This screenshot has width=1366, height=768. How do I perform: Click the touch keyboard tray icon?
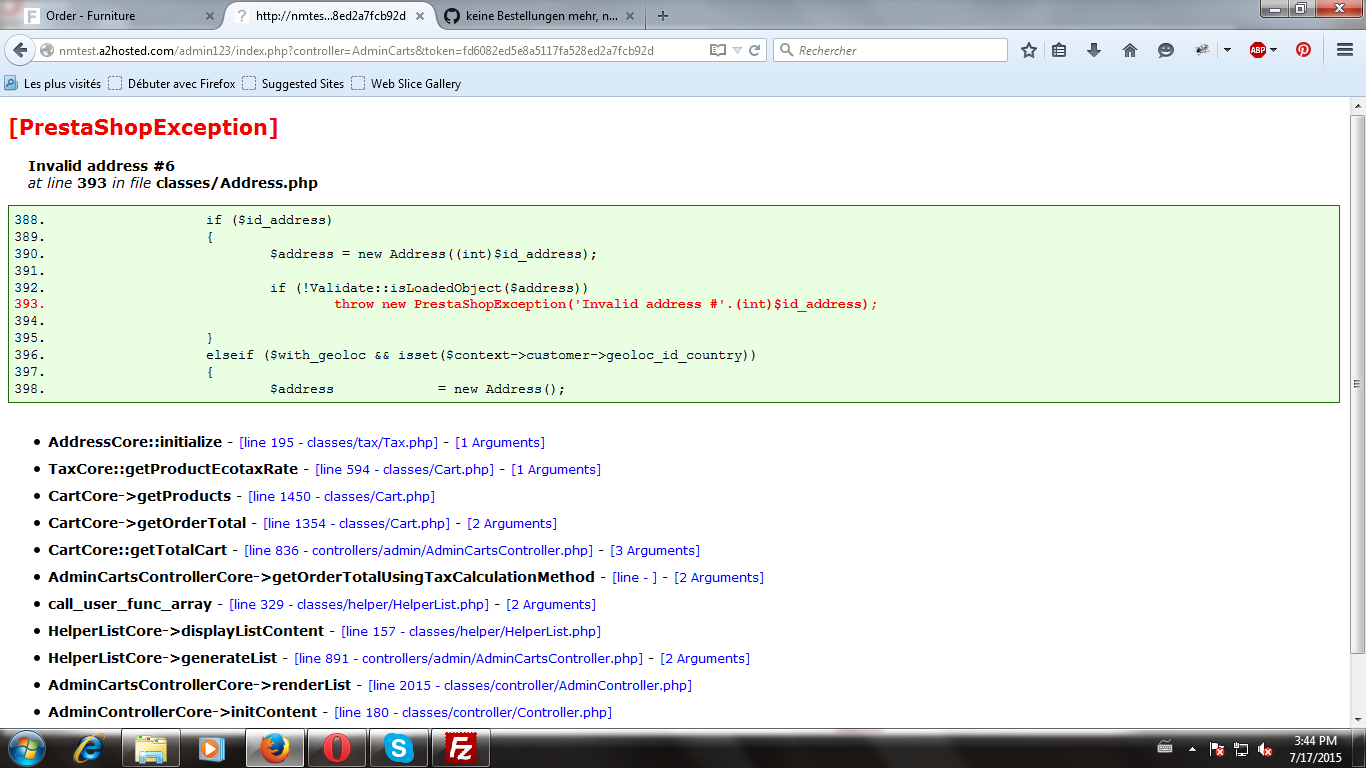coord(1165,748)
